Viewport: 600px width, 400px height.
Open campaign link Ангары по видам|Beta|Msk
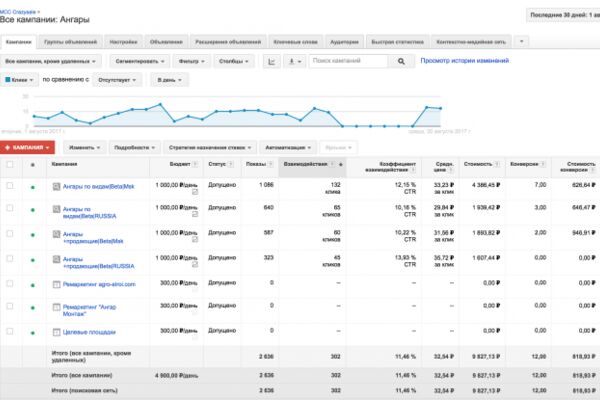pos(99,187)
